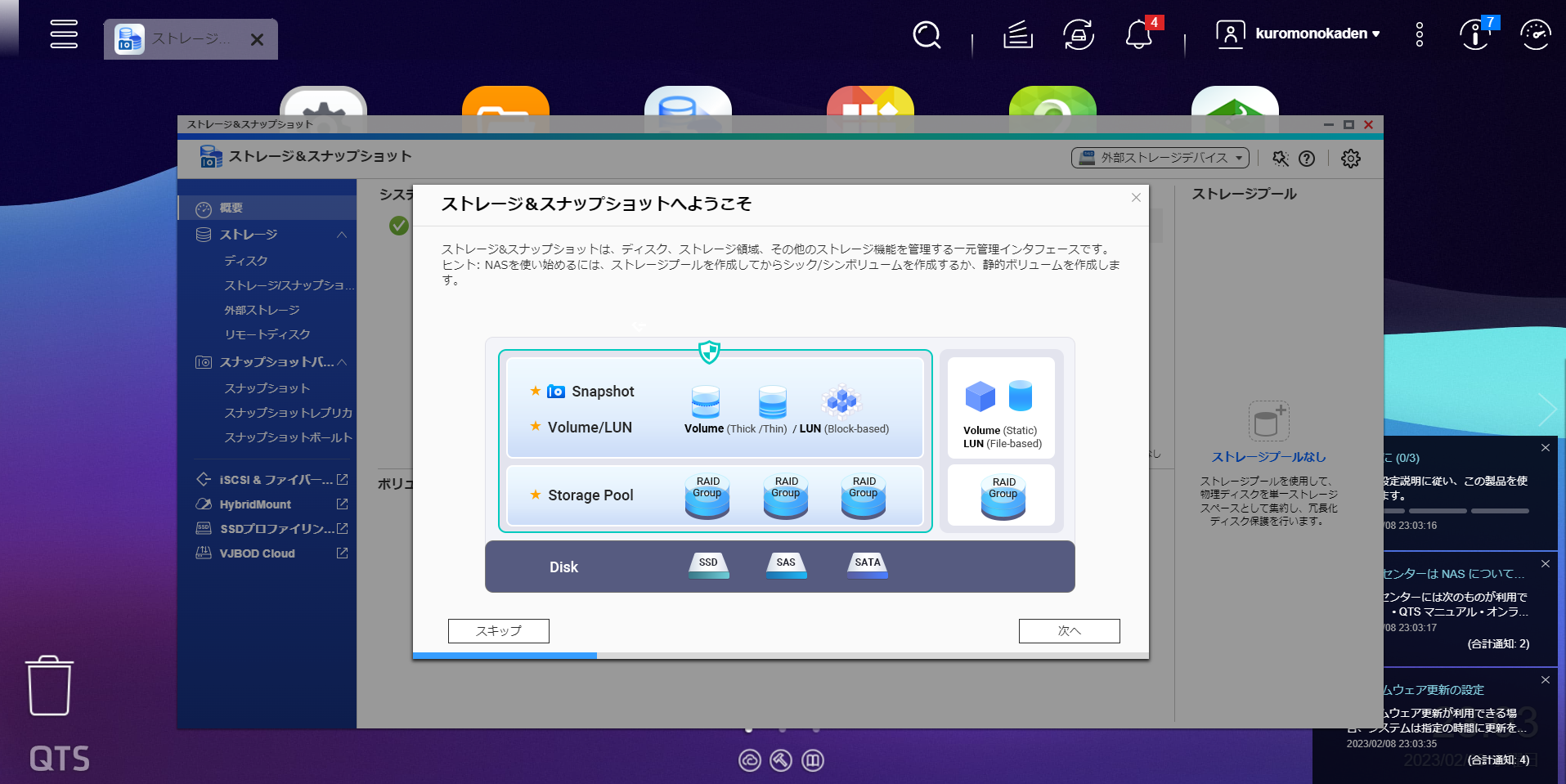Close the welcome dialog with the X
Image resolution: width=1566 pixels, height=784 pixels.
1136,197
